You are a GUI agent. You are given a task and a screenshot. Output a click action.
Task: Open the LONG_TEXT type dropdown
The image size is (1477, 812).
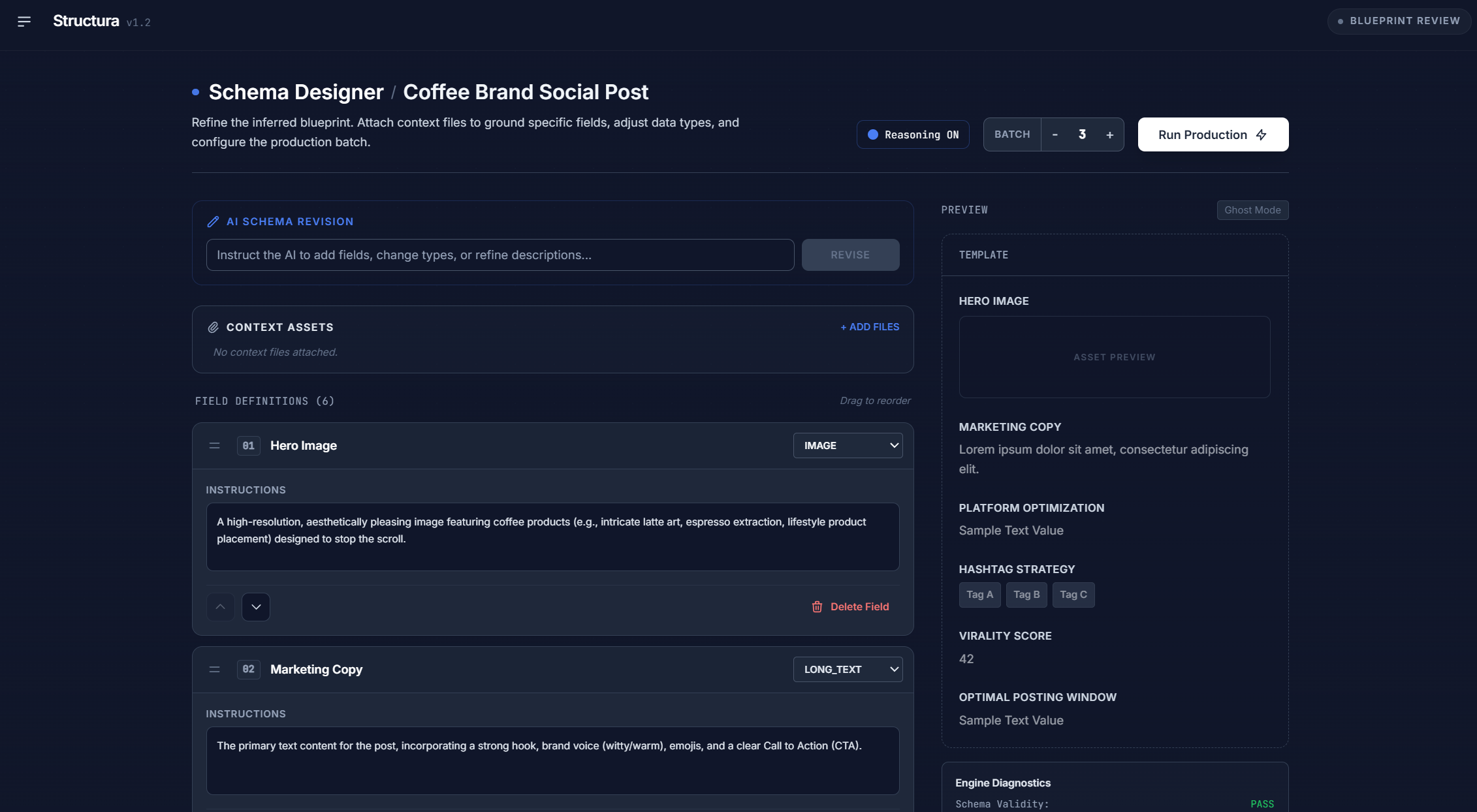848,670
